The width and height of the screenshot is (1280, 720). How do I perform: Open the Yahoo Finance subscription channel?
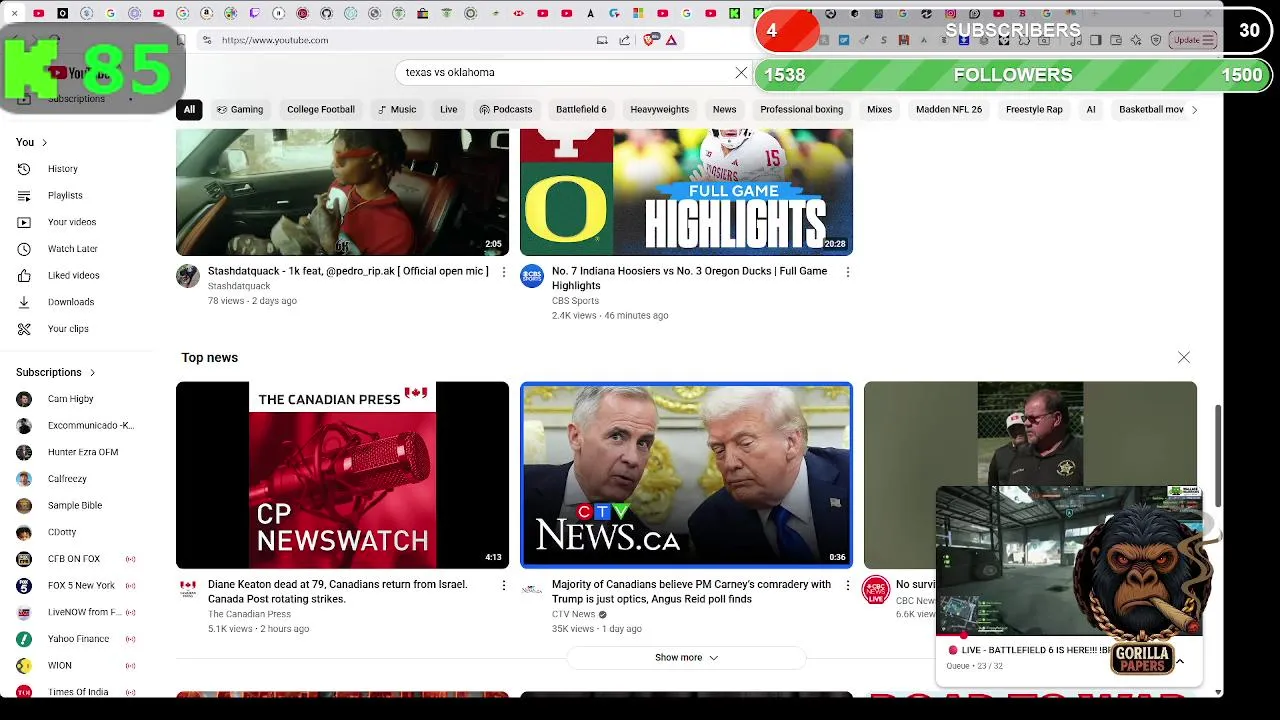pos(78,638)
